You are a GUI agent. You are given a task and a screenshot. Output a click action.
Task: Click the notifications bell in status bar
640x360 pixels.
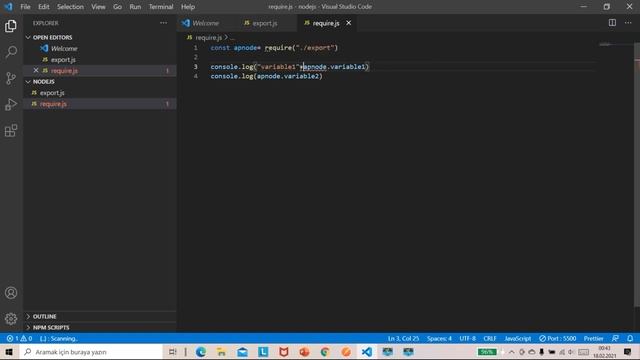pos(630,338)
